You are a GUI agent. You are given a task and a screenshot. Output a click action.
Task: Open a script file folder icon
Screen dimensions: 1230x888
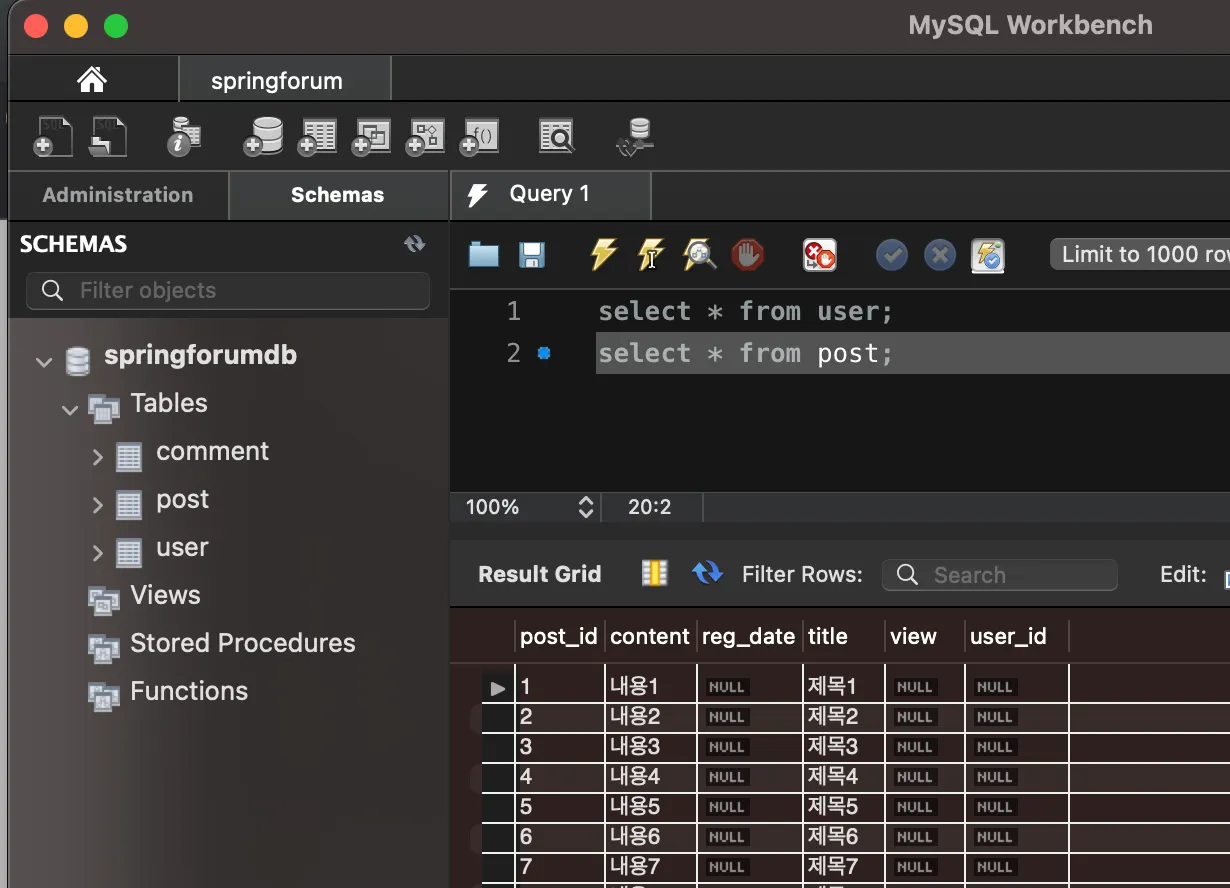pyautogui.click(x=484, y=255)
